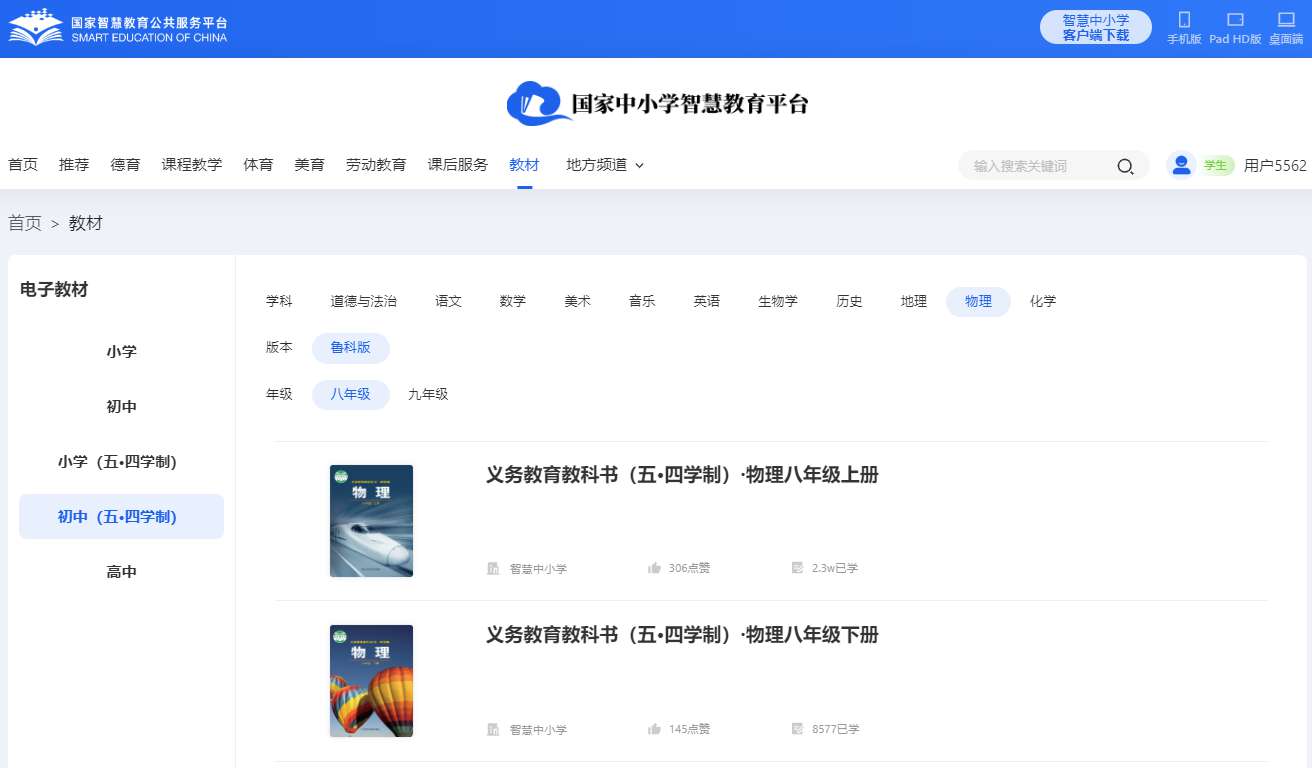Switch filter to 化学 subject
The width and height of the screenshot is (1312, 768).
click(1042, 301)
